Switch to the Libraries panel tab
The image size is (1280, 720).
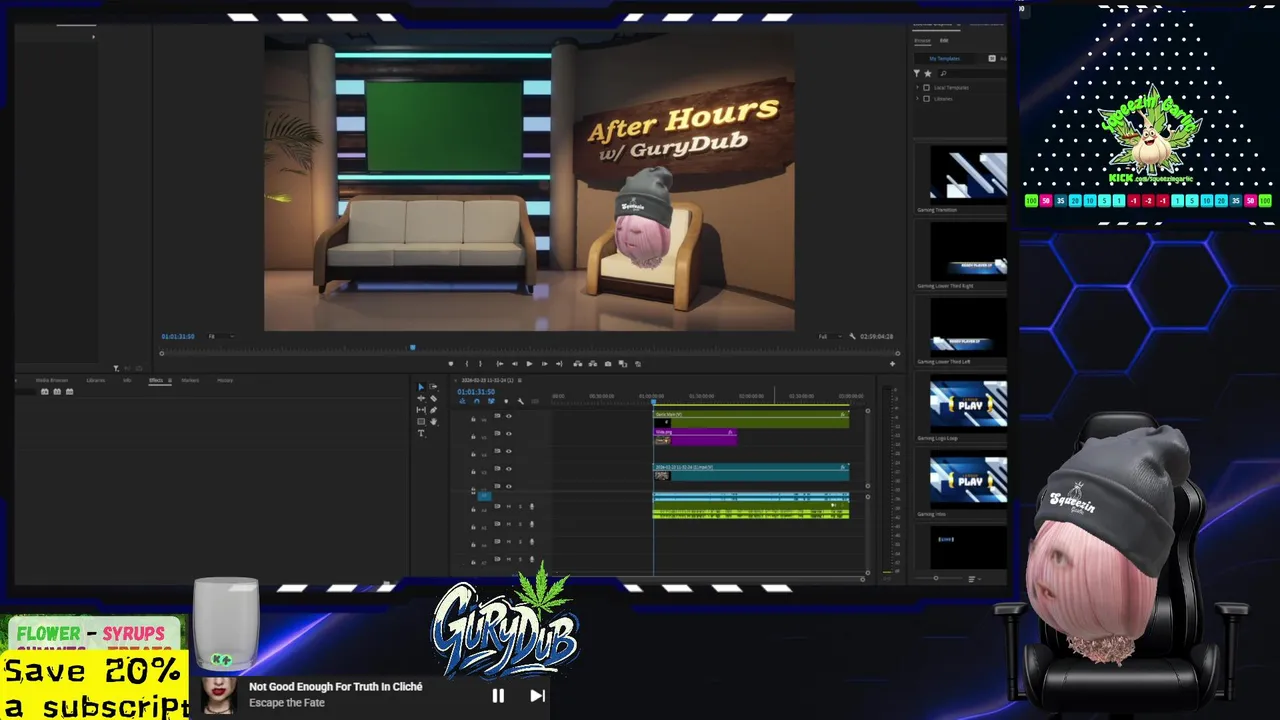[x=96, y=380]
